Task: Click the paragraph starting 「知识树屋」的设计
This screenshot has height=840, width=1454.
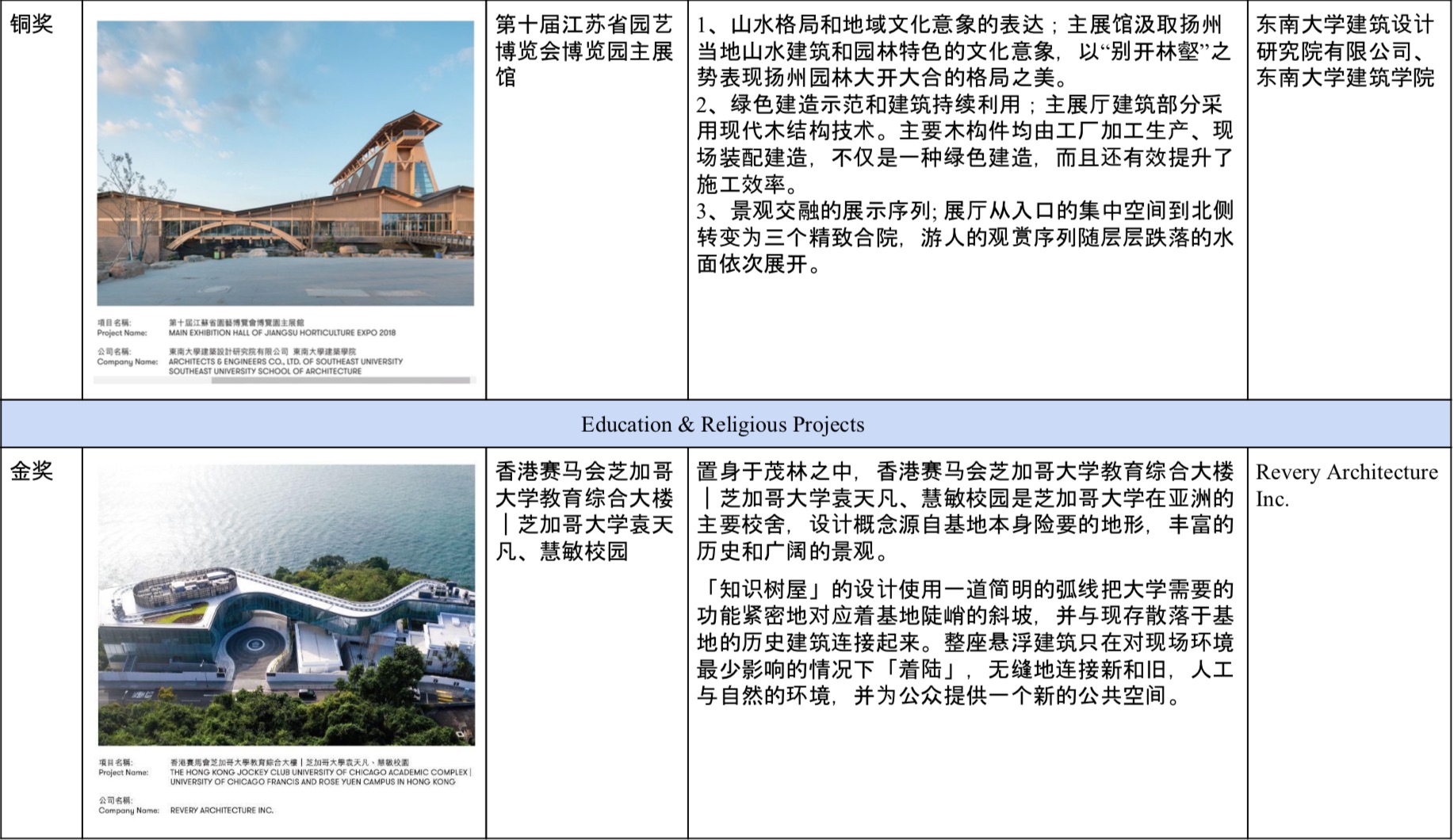Action: (x=965, y=643)
